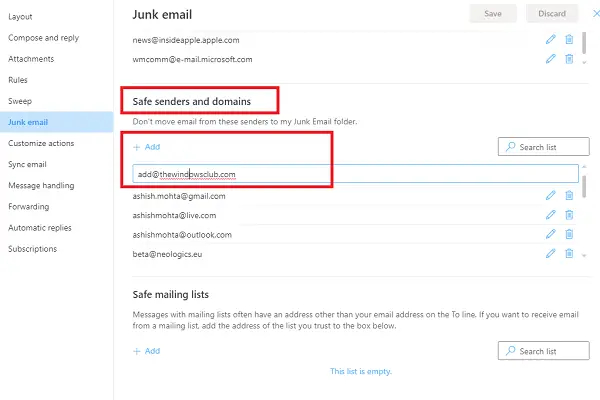Click the Discard button
The image size is (600, 400).
552,13
